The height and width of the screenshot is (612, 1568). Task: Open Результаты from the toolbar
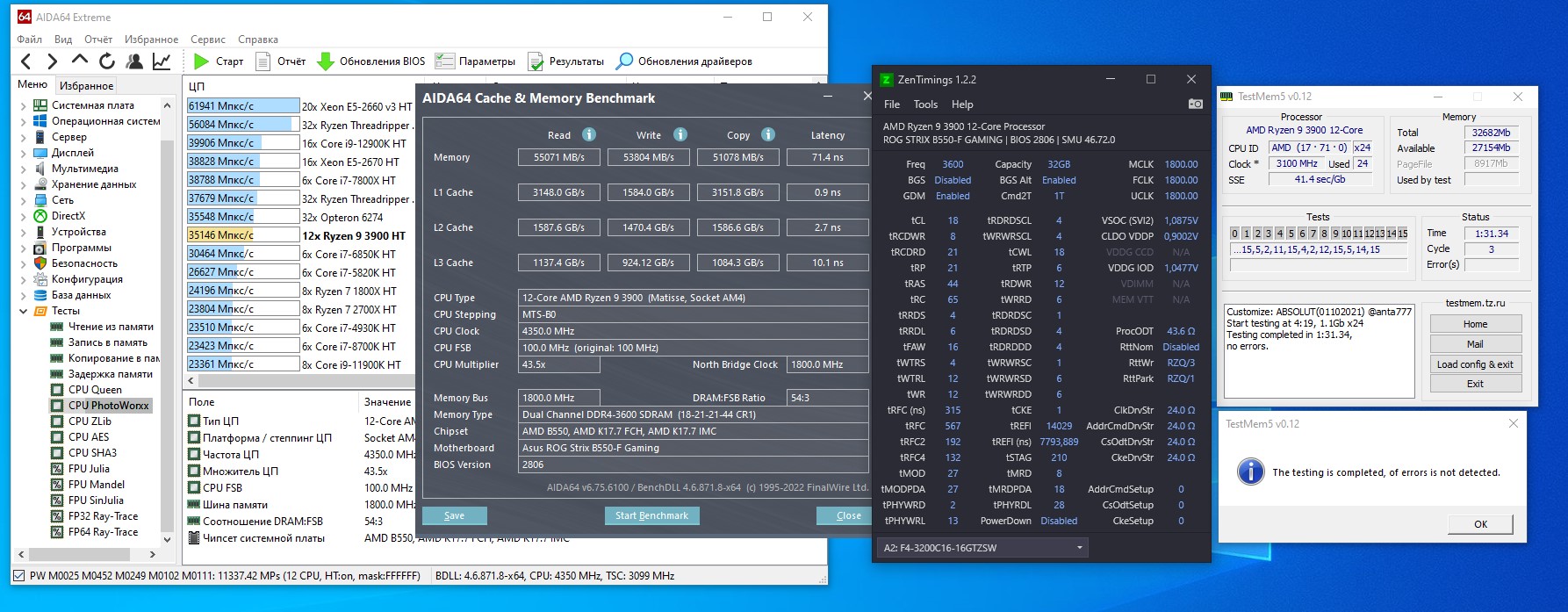pos(565,61)
